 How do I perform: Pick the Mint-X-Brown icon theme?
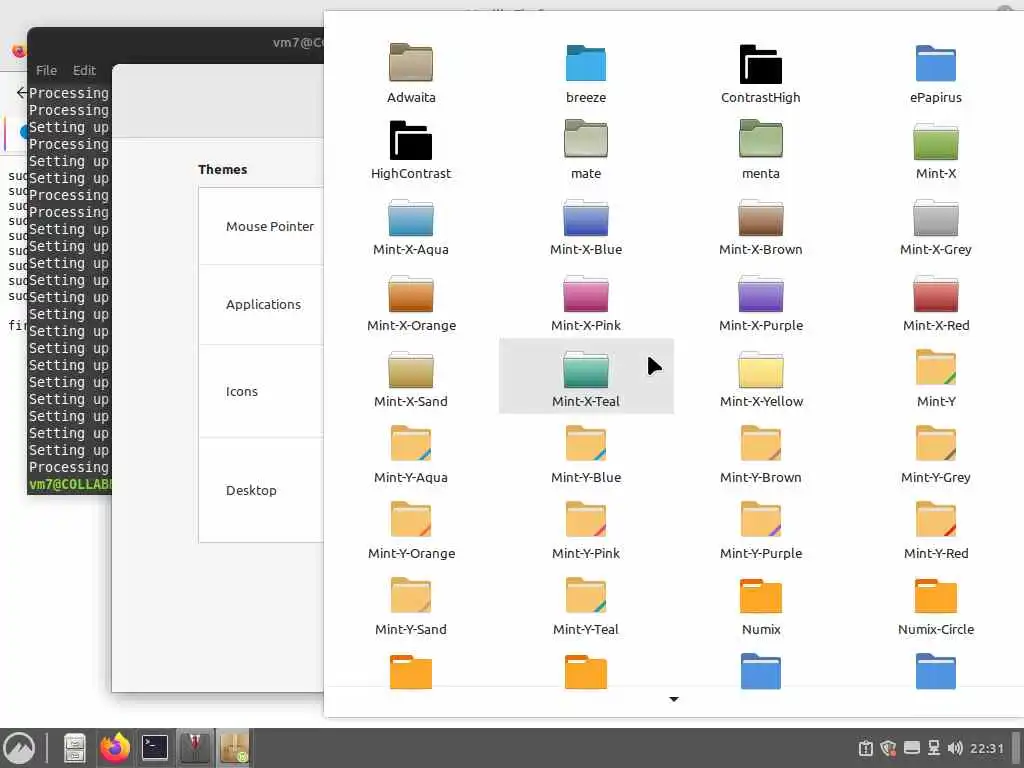point(761,225)
